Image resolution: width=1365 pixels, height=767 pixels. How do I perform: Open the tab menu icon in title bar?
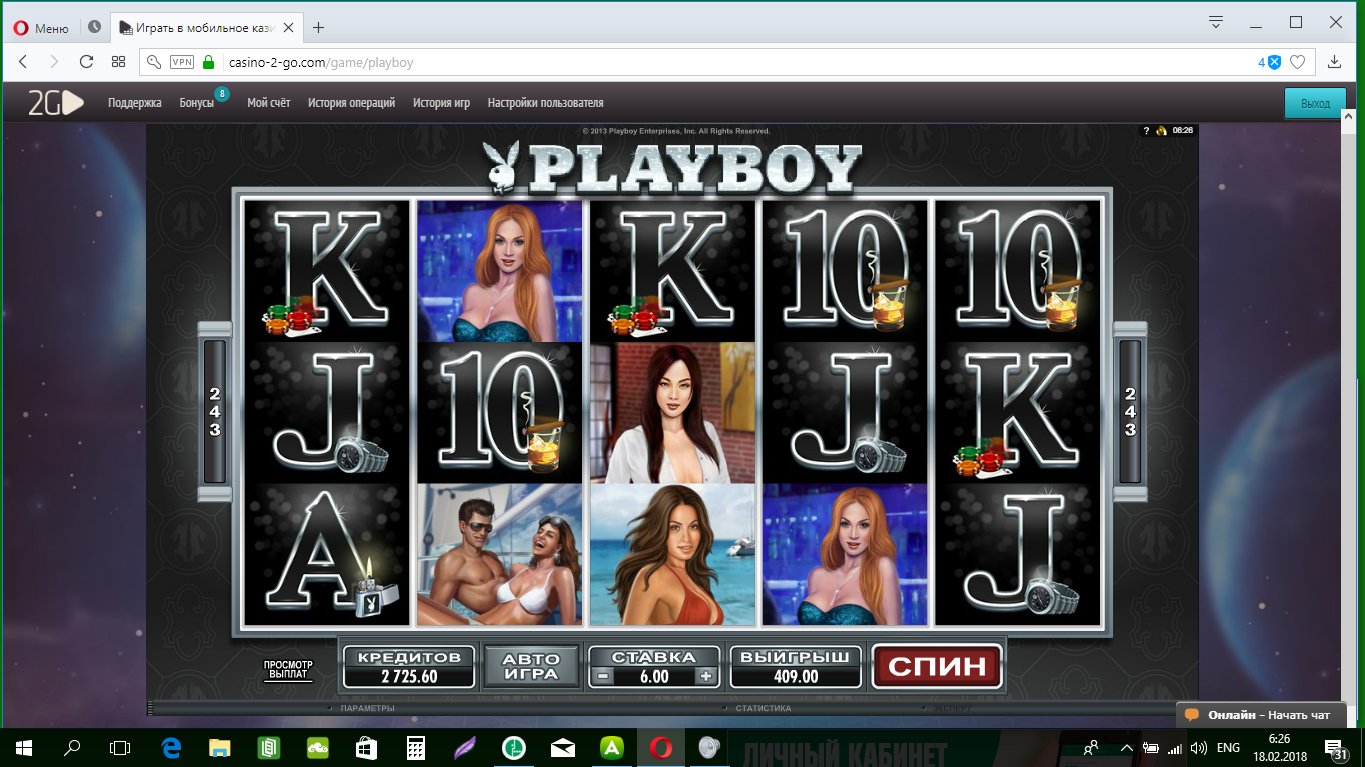click(x=1216, y=22)
